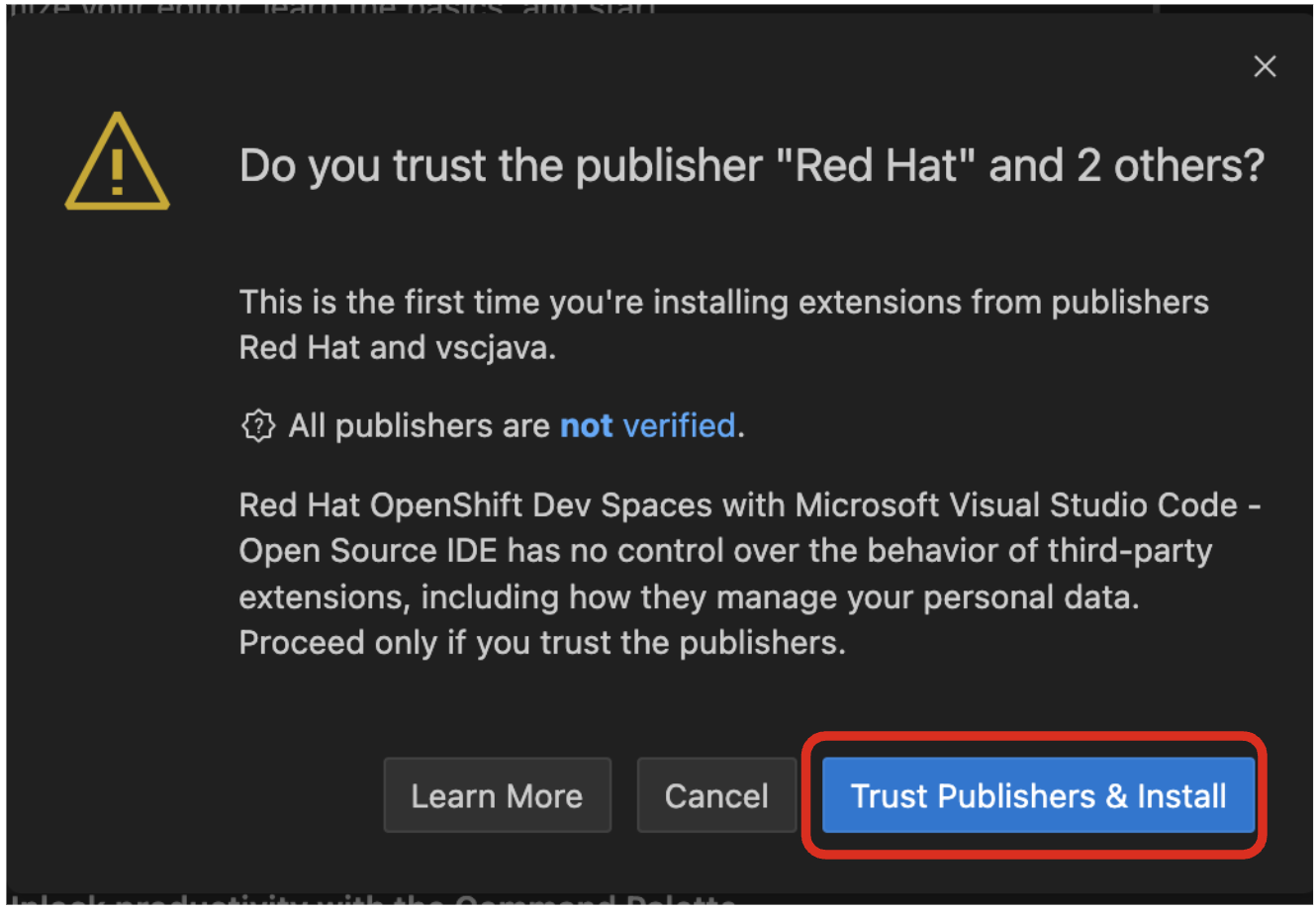Click the bold word "not" in the link
This screenshot has width=1316, height=910.
coord(586,426)
